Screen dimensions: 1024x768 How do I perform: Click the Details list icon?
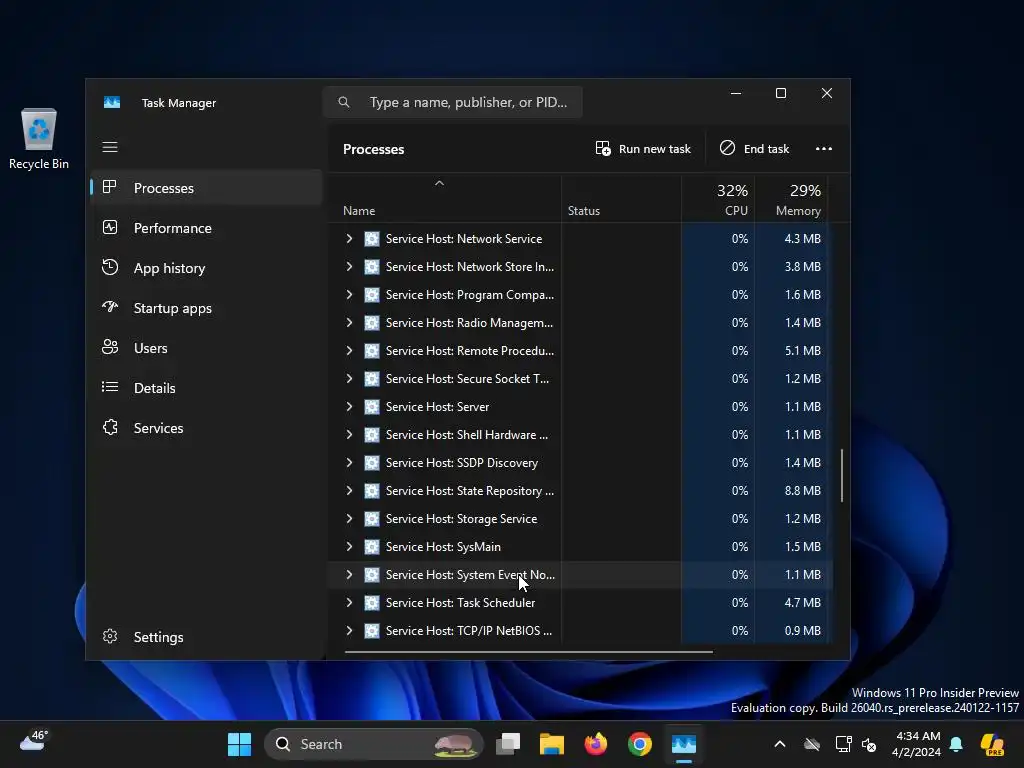click(110, 387)
